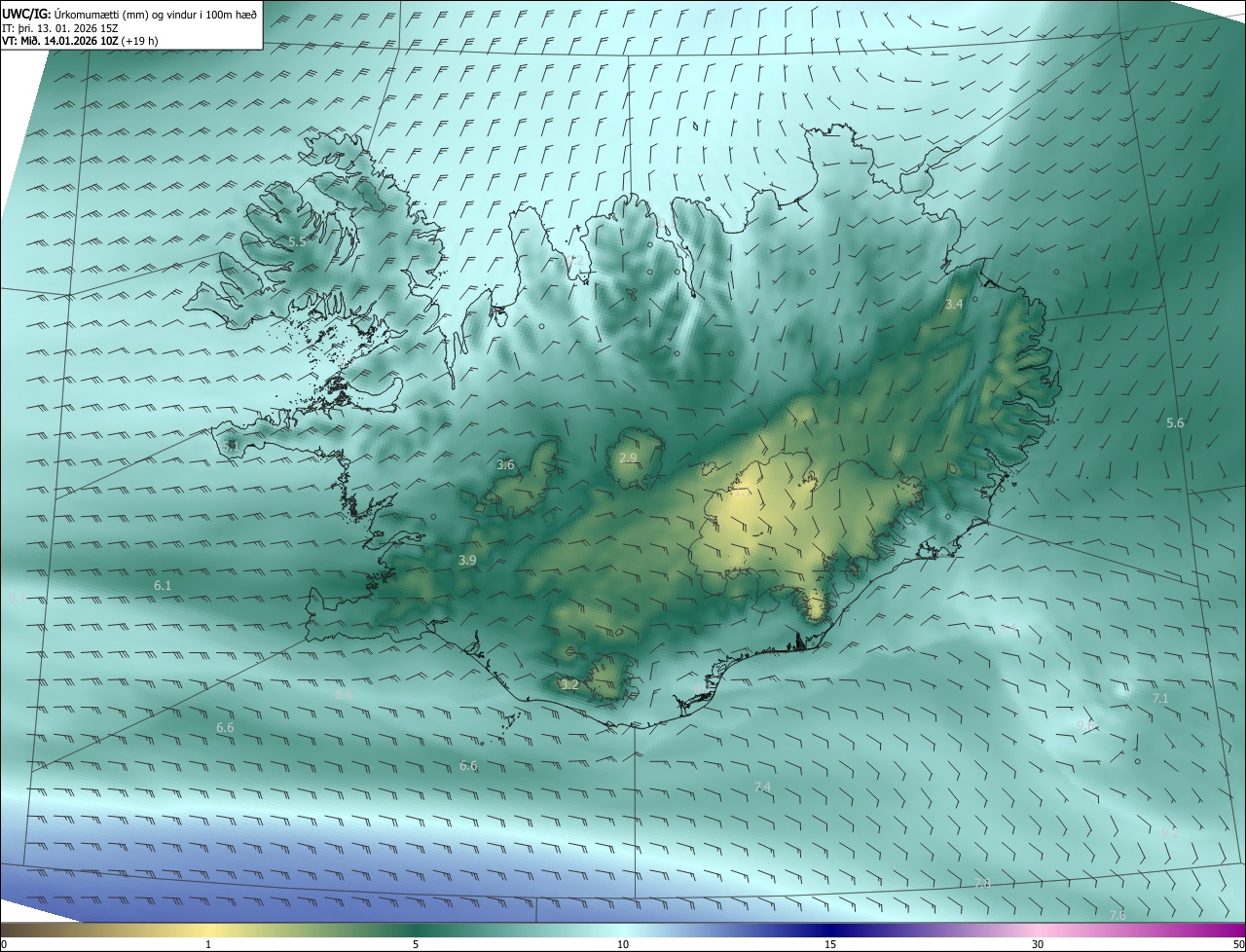Image resolution: width=1246 pixels, height=952 pixels.
Task: Click the 0 tick on the color scale
Action: 4,944
